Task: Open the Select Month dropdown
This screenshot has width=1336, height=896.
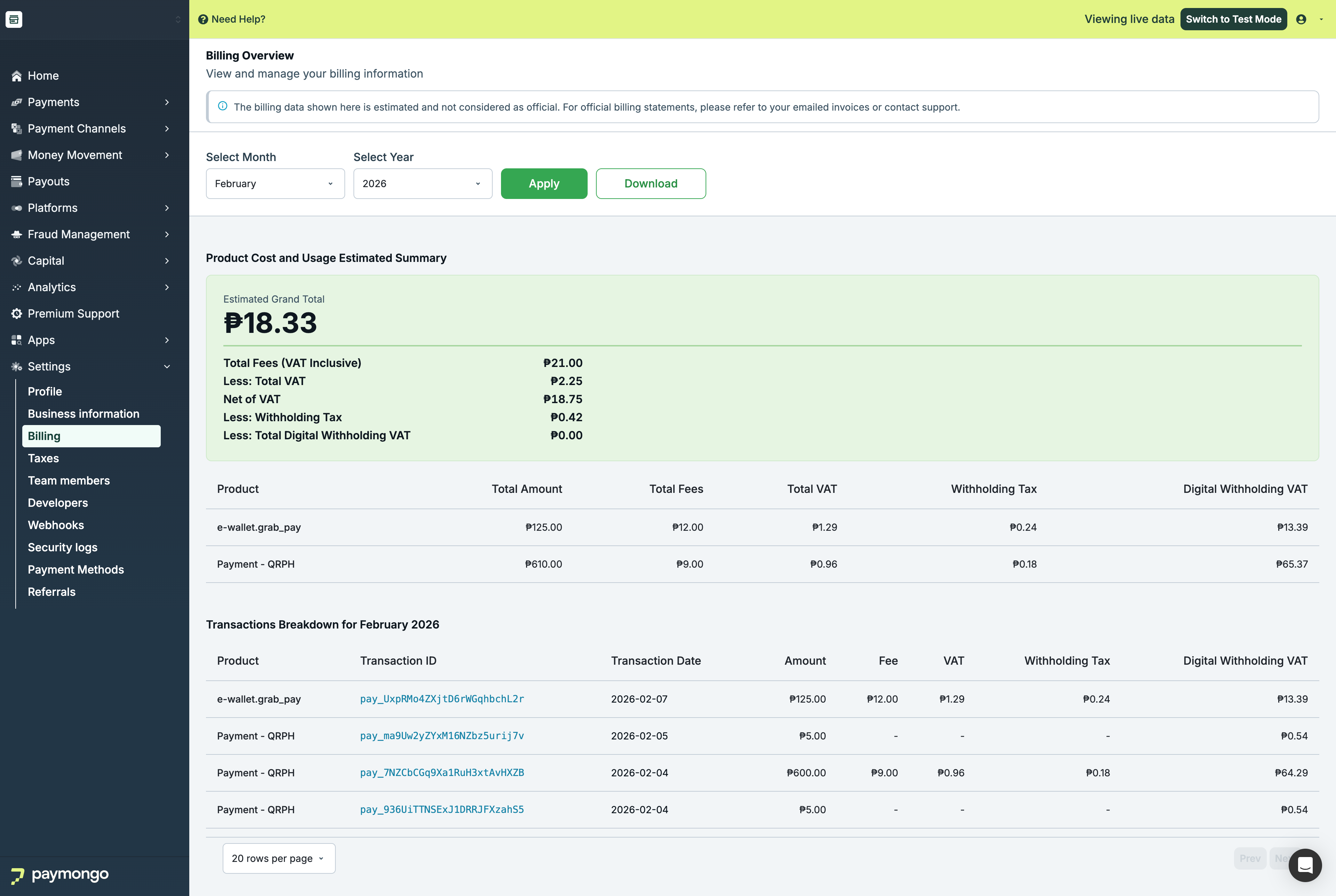Action: tap(275, 183)
